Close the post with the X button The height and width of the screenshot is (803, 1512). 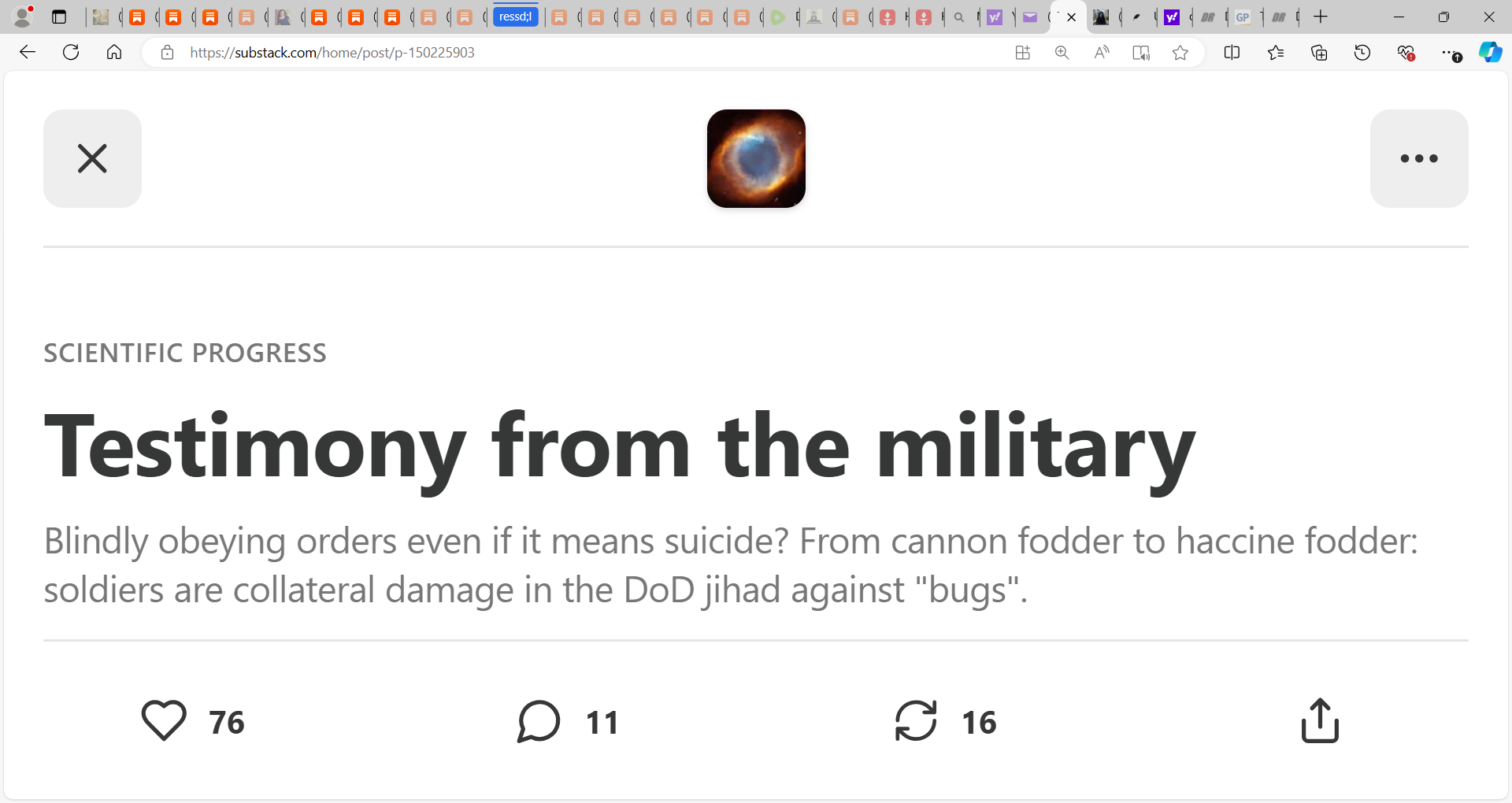[x=92, y=158]
